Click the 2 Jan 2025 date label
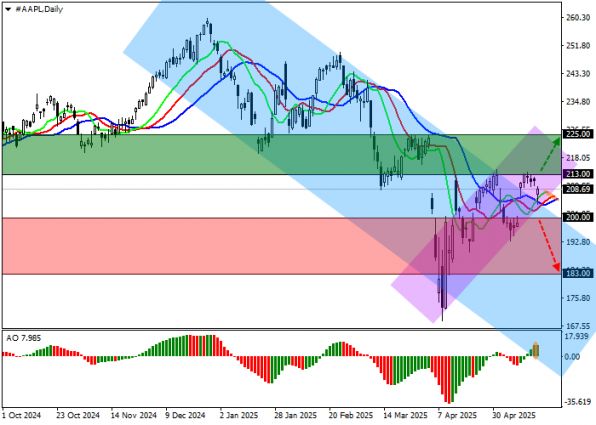Viewport: 596px width, 425px height. pos(239,415)
